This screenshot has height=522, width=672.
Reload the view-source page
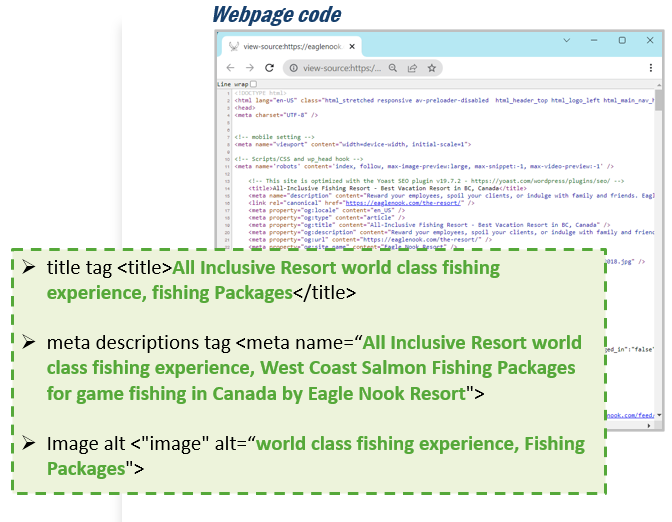click(x=269, y=68)
